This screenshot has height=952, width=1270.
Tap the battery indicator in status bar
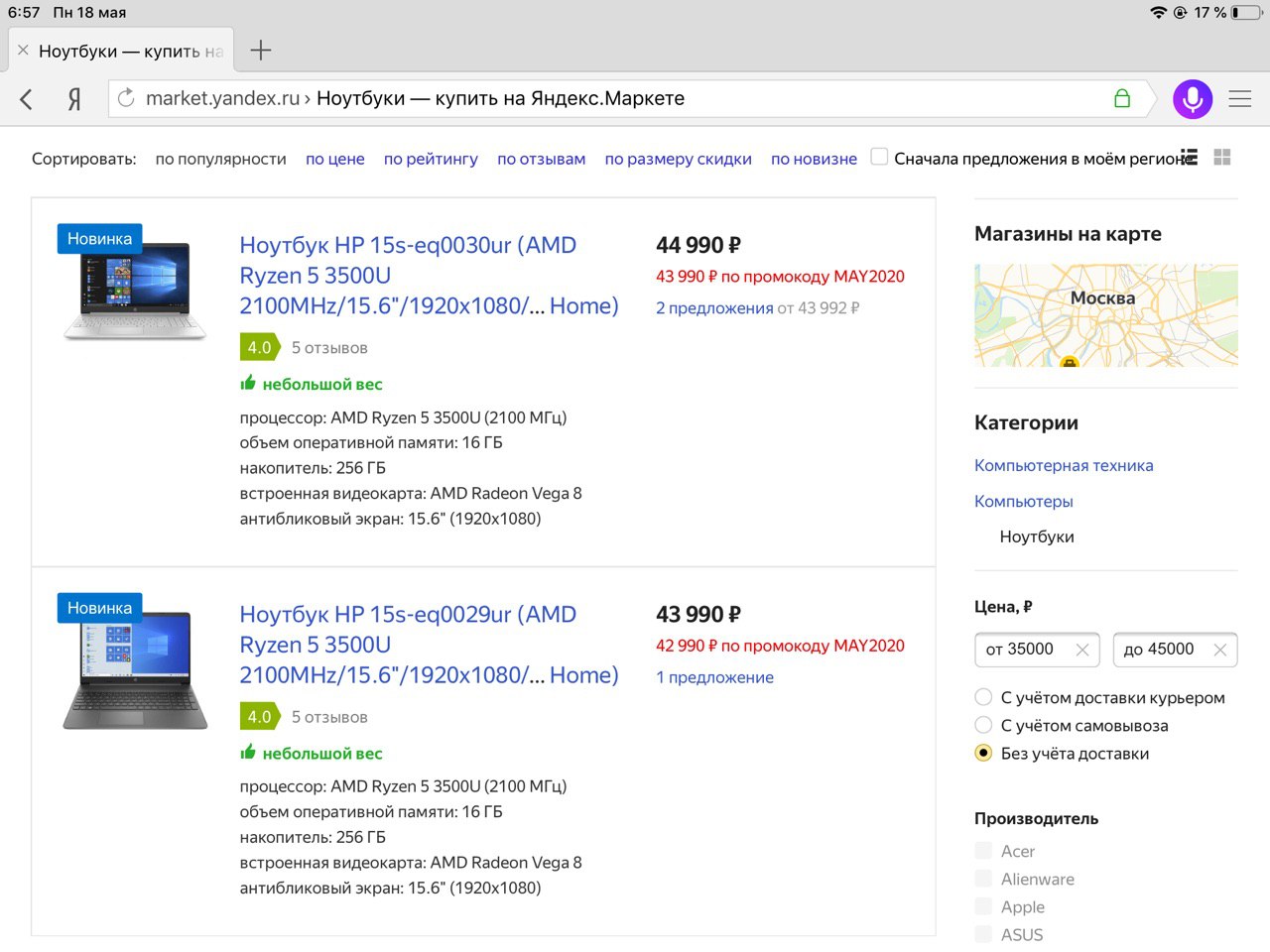(x=1246, y=13)
